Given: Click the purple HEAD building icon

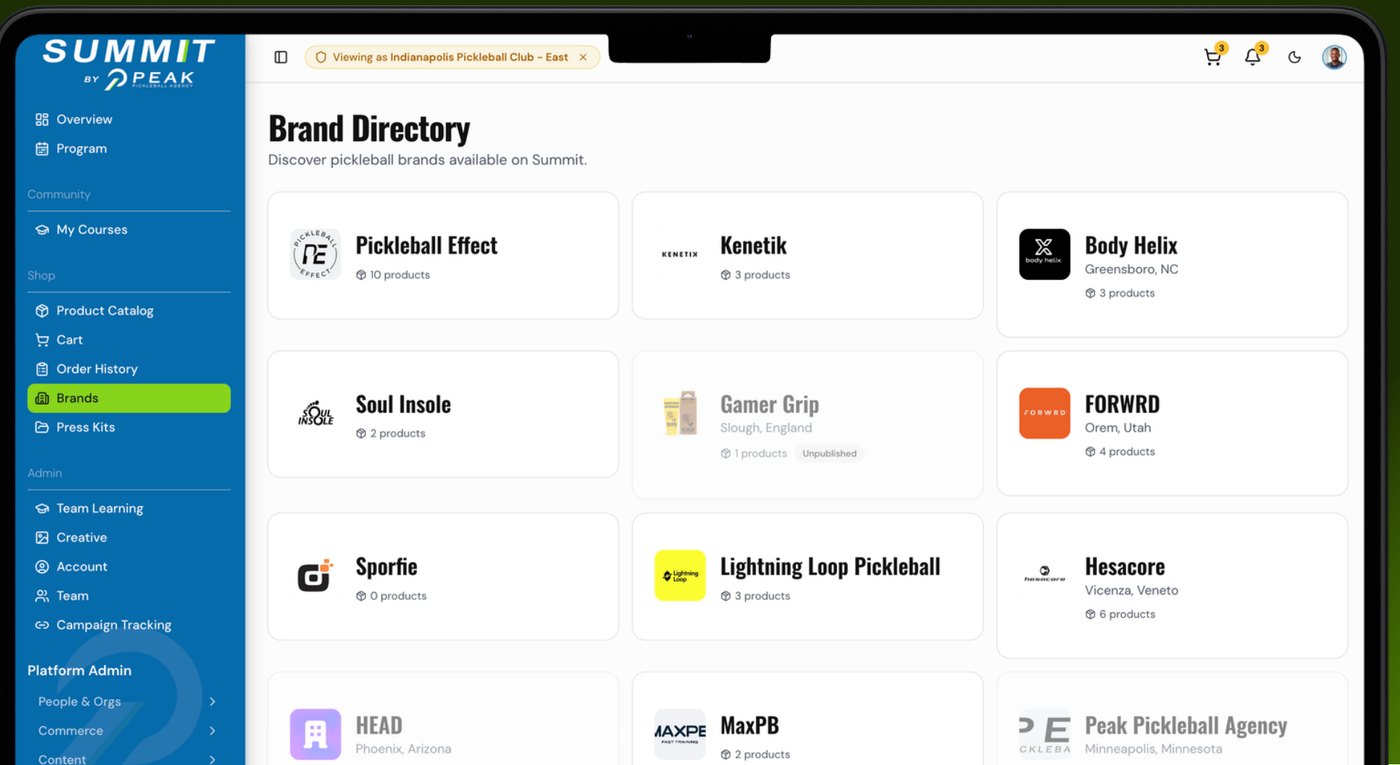Looking at the screenshot, I should pyautogui.click(x=315, y=734).
